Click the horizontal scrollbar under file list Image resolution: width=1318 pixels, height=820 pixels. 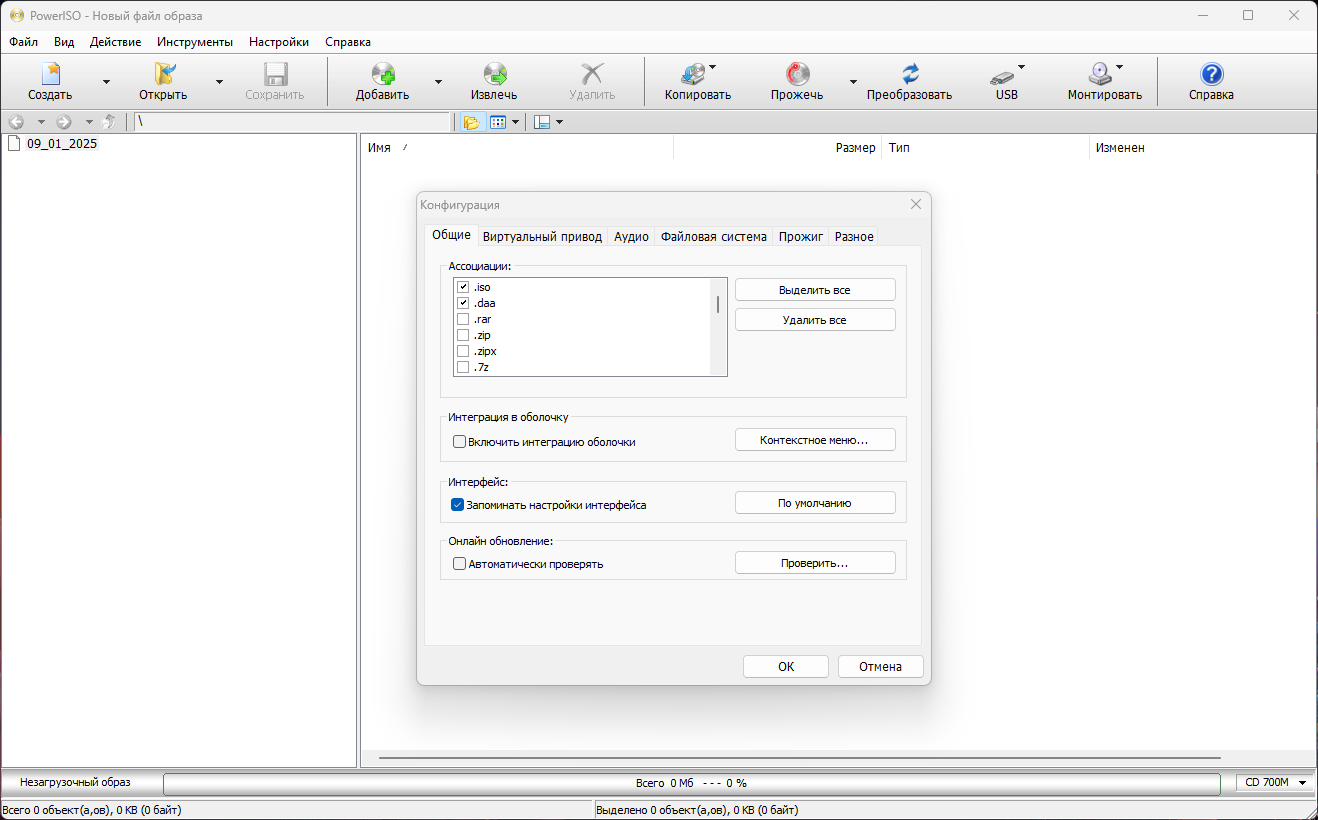(800, 758)
